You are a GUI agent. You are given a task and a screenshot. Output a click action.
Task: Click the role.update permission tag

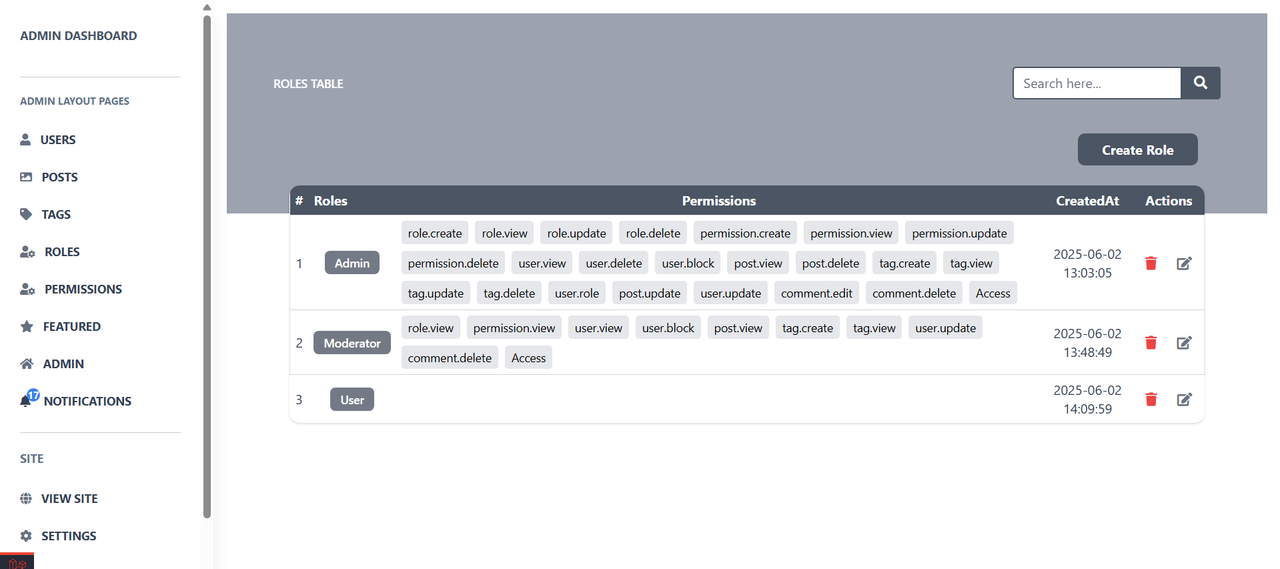(x=576, y=233)
